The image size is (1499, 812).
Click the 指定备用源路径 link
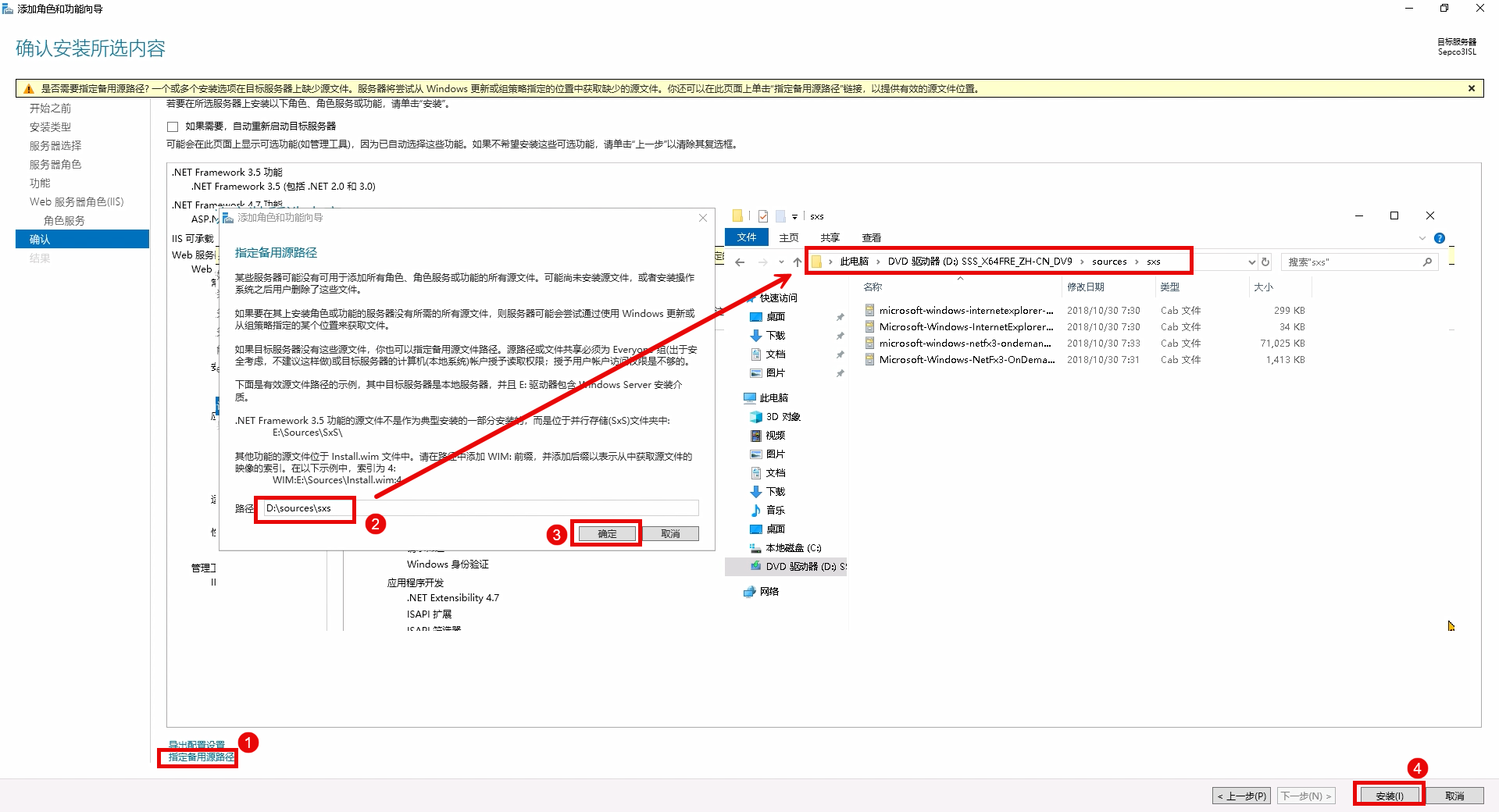click(201, 757)
